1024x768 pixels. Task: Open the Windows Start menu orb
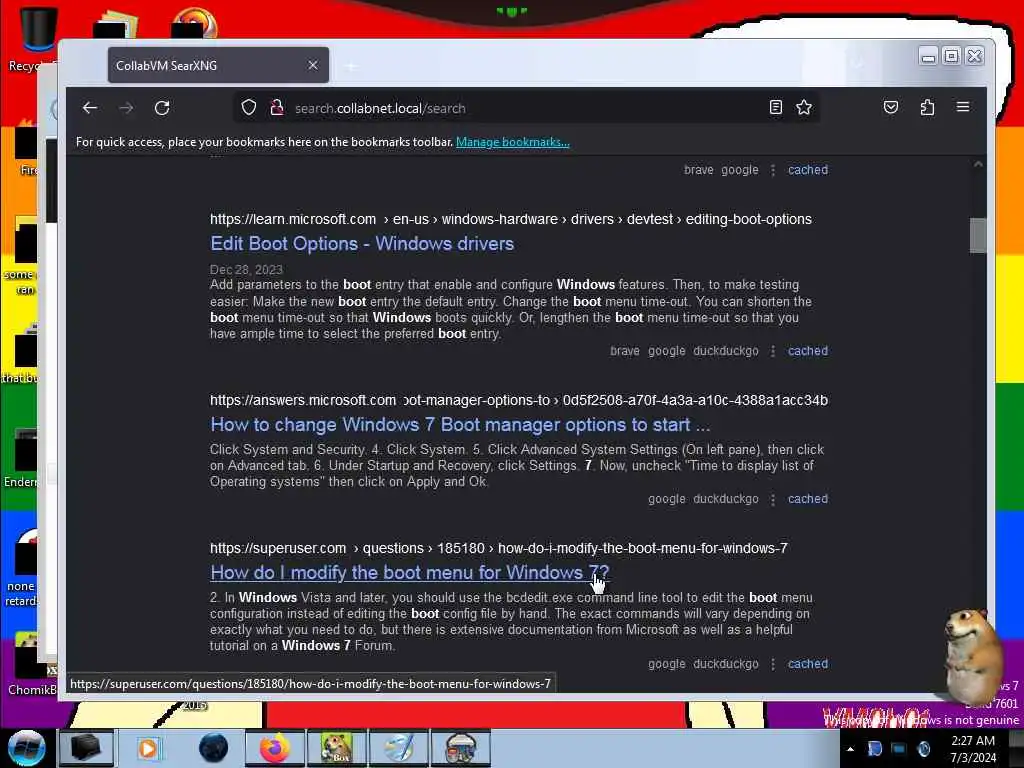26,748
